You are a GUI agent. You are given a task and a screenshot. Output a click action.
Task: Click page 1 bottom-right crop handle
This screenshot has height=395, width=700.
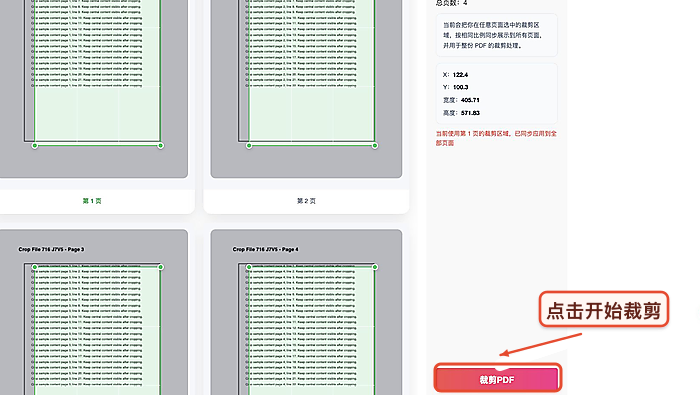click(161, 146)
